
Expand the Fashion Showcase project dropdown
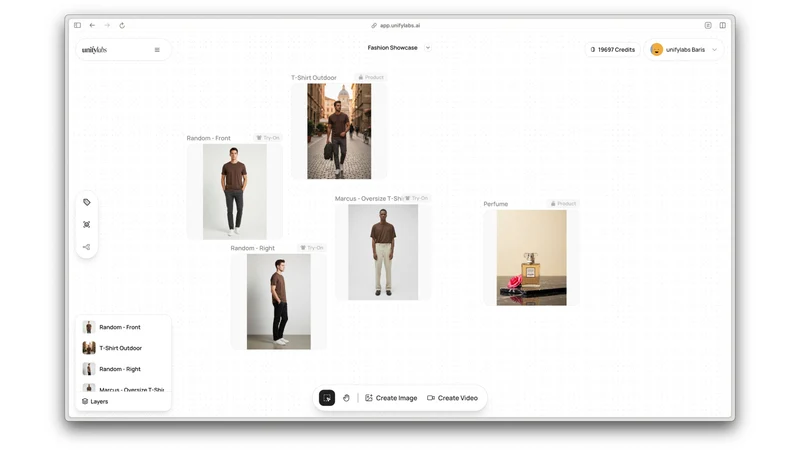pyautogui.click(x=428, y=47)
